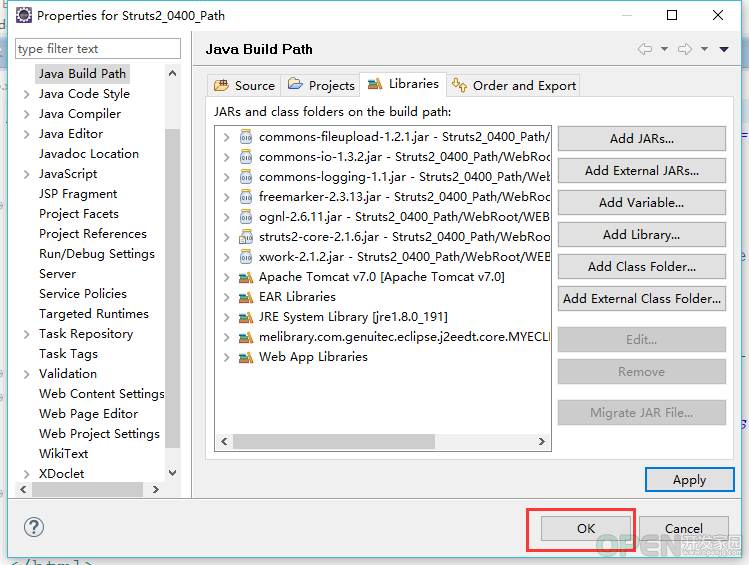Click the melibrary MyEclipse library icon
749x565 pixels.
pyautogui.click(x=246, y=338)
